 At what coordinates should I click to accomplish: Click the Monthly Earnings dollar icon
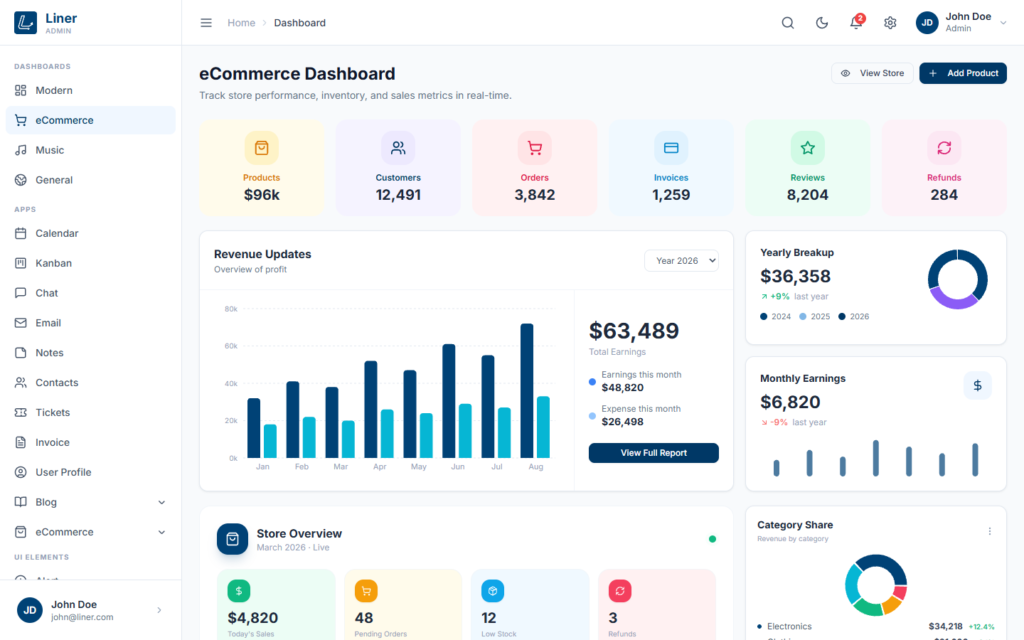[977, 385]
